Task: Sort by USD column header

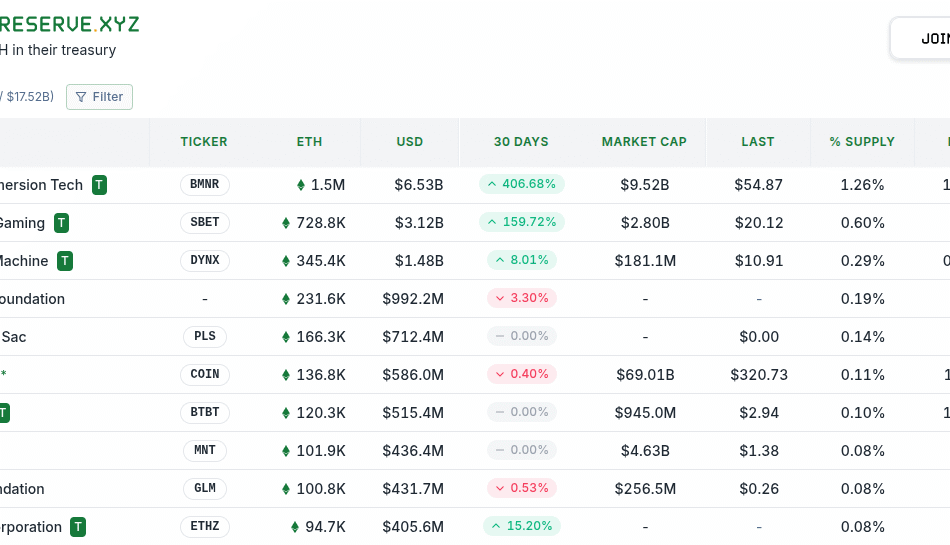Action: 410,142
